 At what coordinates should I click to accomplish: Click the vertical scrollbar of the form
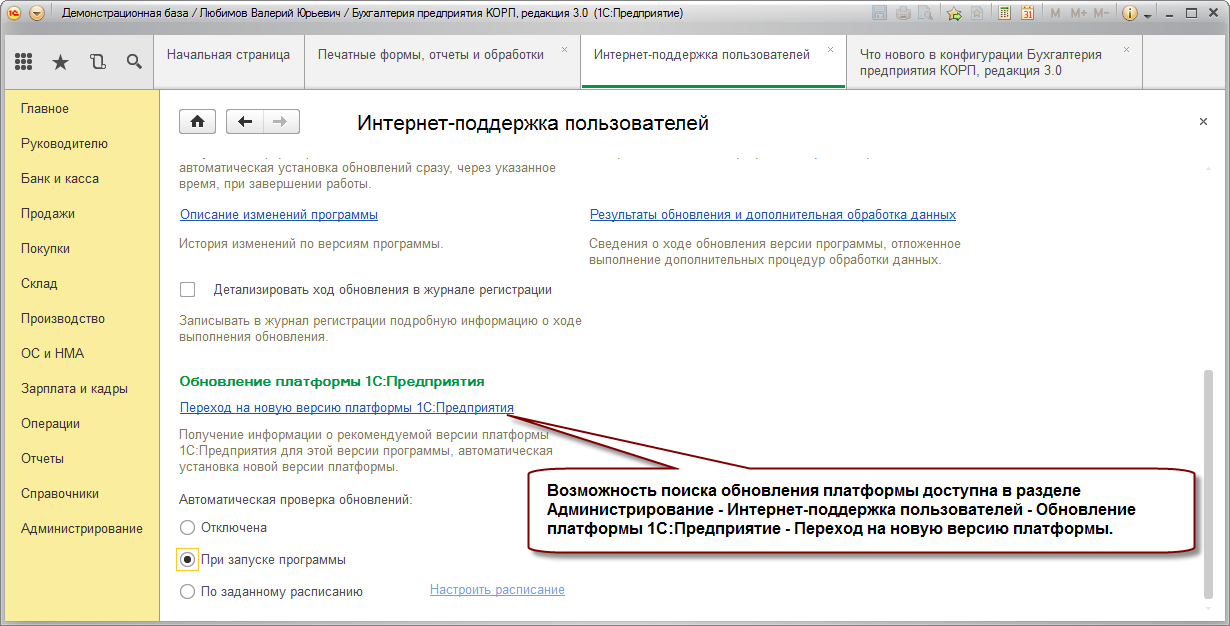pos(1208,483)
